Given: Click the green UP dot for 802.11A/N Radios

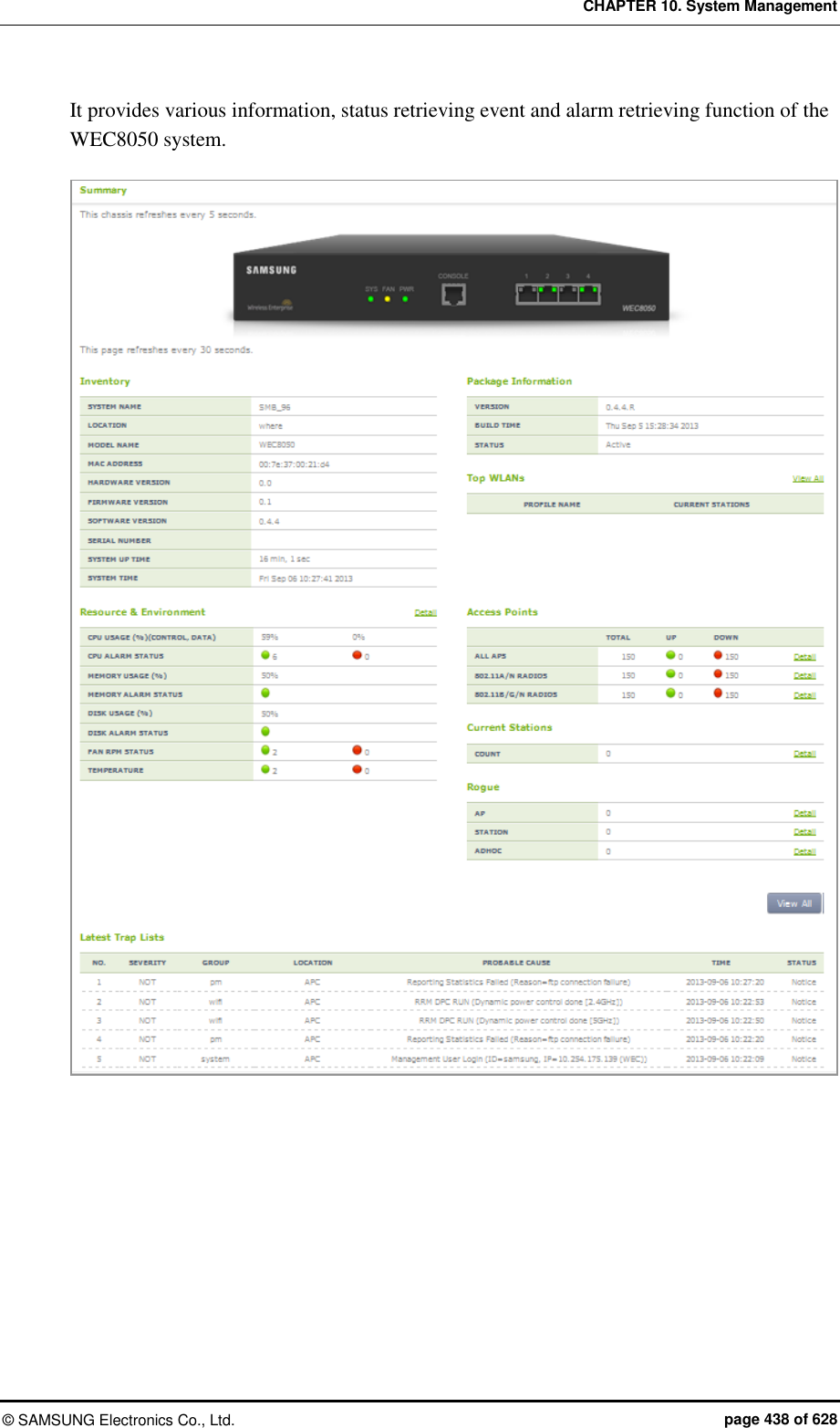Looking at the screenshot, I should coord(670,674).
